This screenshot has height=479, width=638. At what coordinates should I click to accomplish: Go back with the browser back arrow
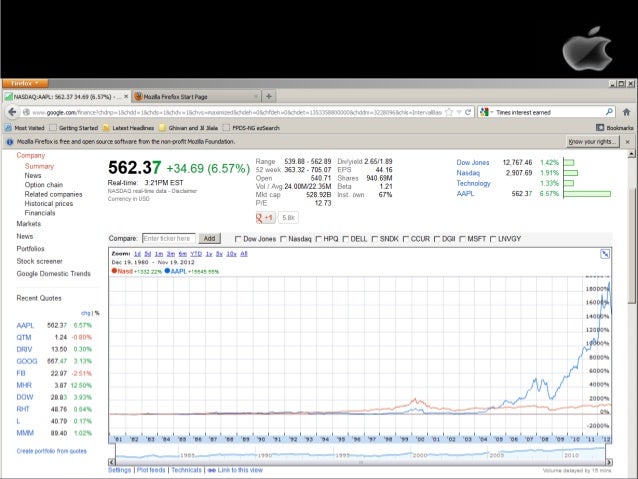point(12,112)
